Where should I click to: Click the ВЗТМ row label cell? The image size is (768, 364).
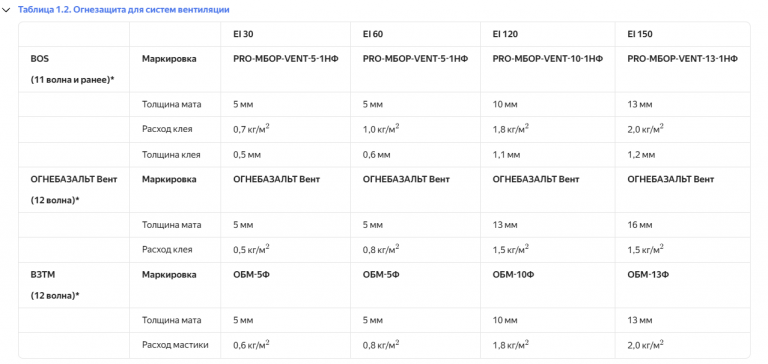[x=74, y=285]
